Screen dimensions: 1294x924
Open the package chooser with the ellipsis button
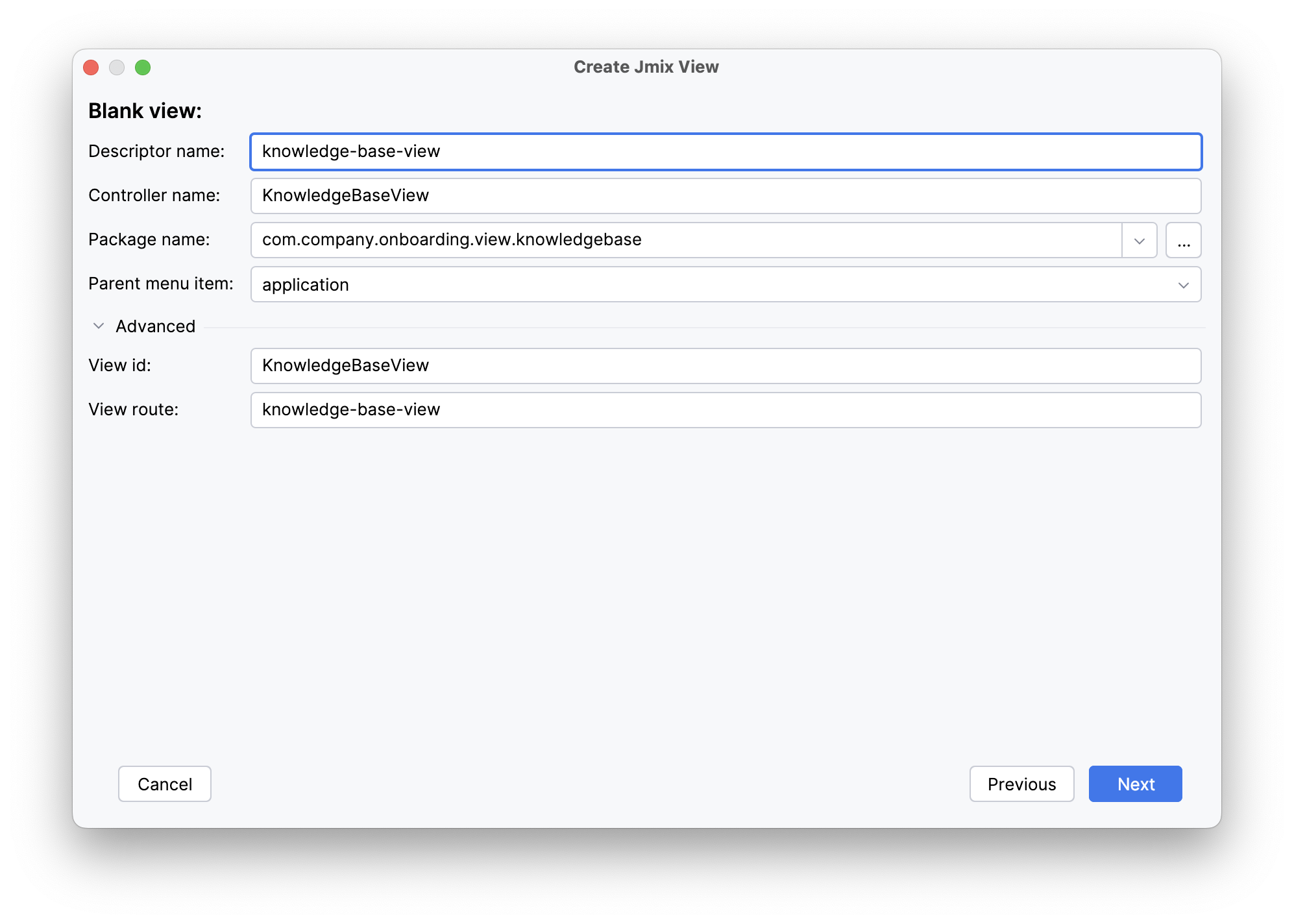[x=1183, y=240]
